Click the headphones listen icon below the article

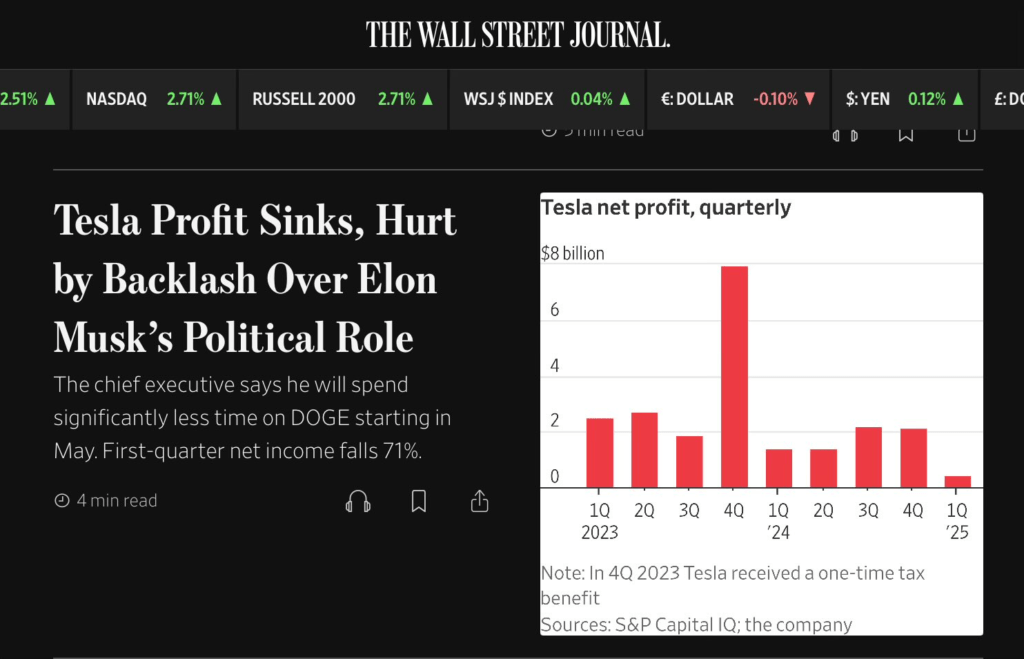point(358,501)
